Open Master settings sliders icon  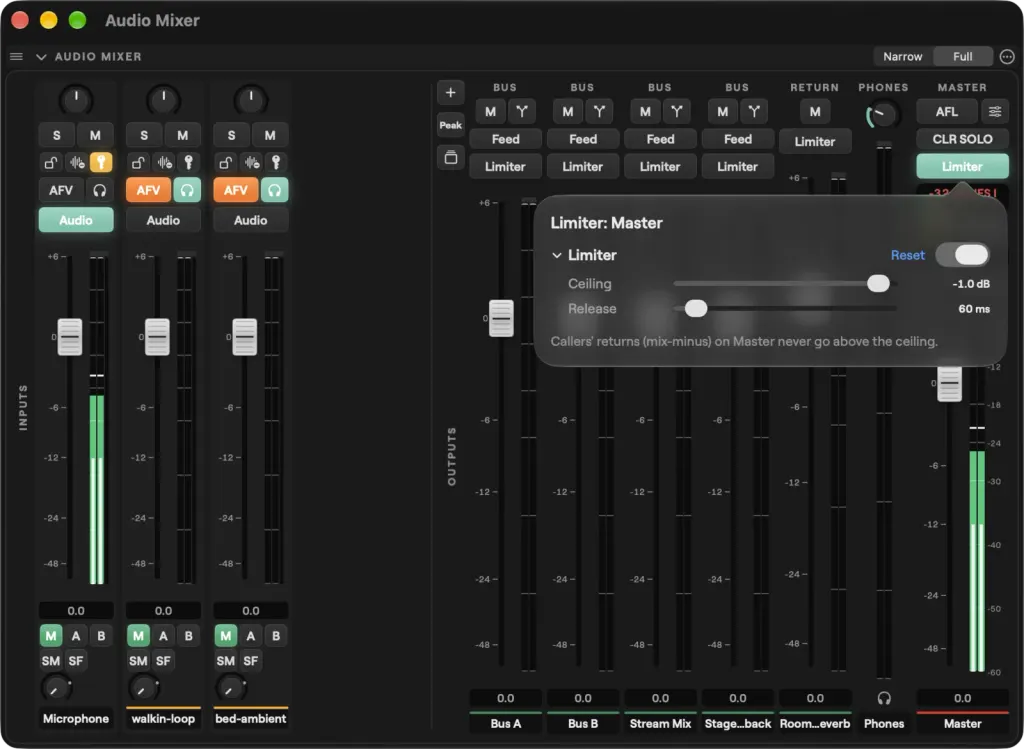995,112
